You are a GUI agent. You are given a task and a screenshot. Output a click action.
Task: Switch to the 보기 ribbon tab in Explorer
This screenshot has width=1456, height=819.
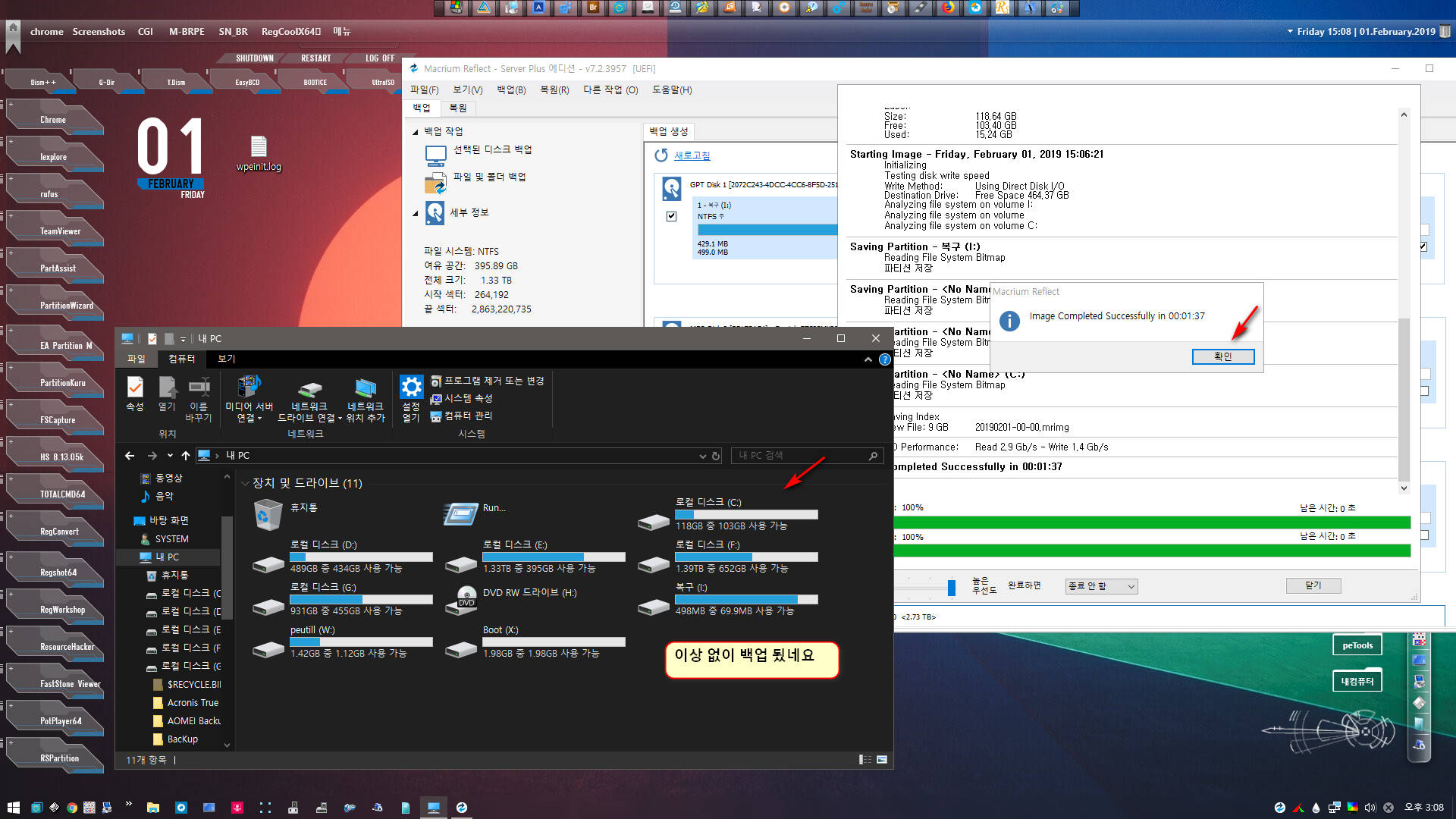(x=227, y=359)
